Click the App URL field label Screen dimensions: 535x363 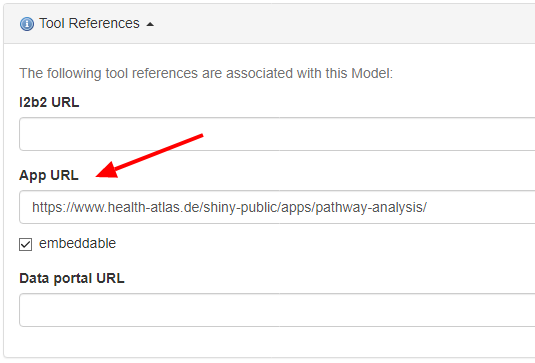[x=49, y=175]
